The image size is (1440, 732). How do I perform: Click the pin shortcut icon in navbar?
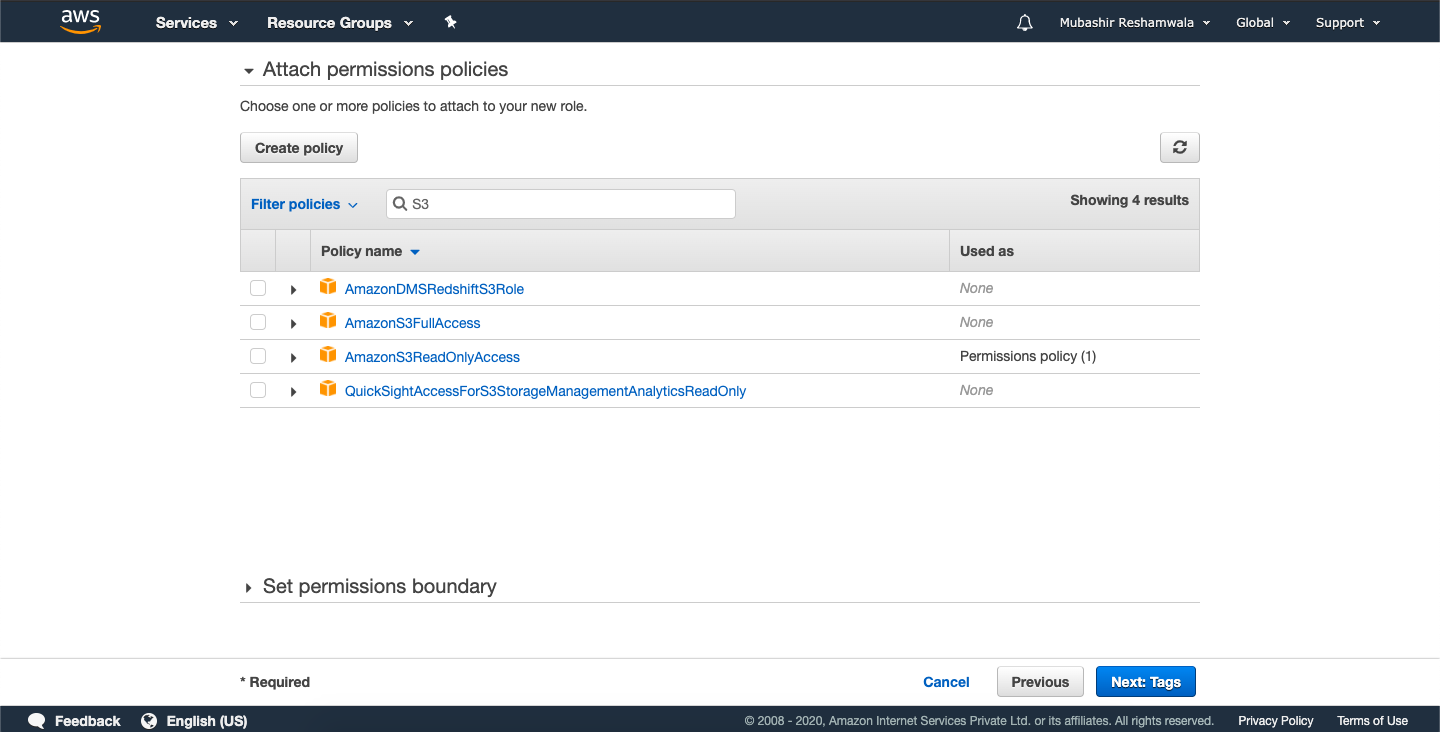click(450, 22)
